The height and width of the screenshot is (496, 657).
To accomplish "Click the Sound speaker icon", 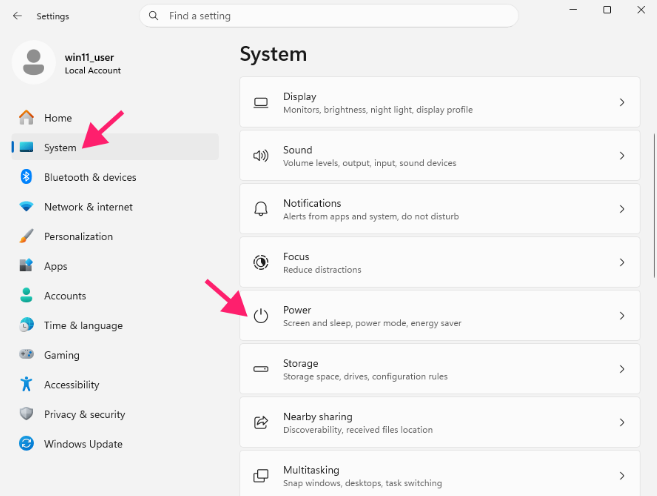I will [x=261, y=156].
